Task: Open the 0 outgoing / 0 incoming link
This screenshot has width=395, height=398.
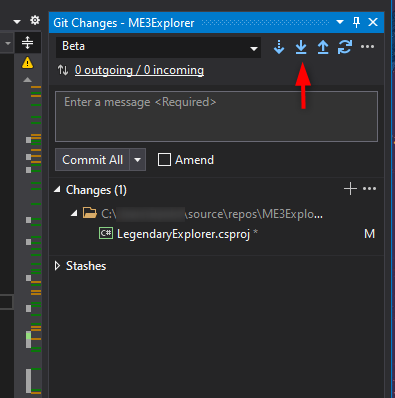Action: pyautogui.click(x=139, y=70)
